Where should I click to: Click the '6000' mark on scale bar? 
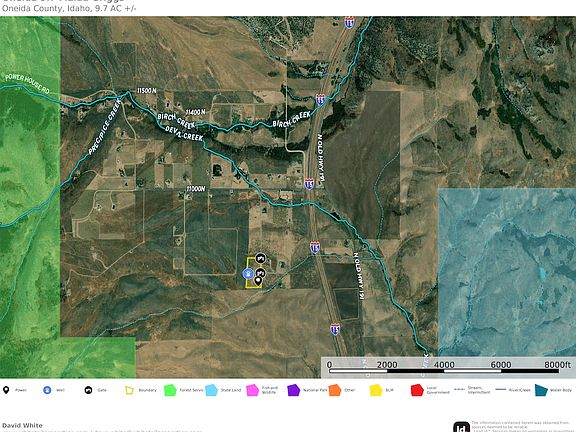pyautogui.click(x=501, y=364)
